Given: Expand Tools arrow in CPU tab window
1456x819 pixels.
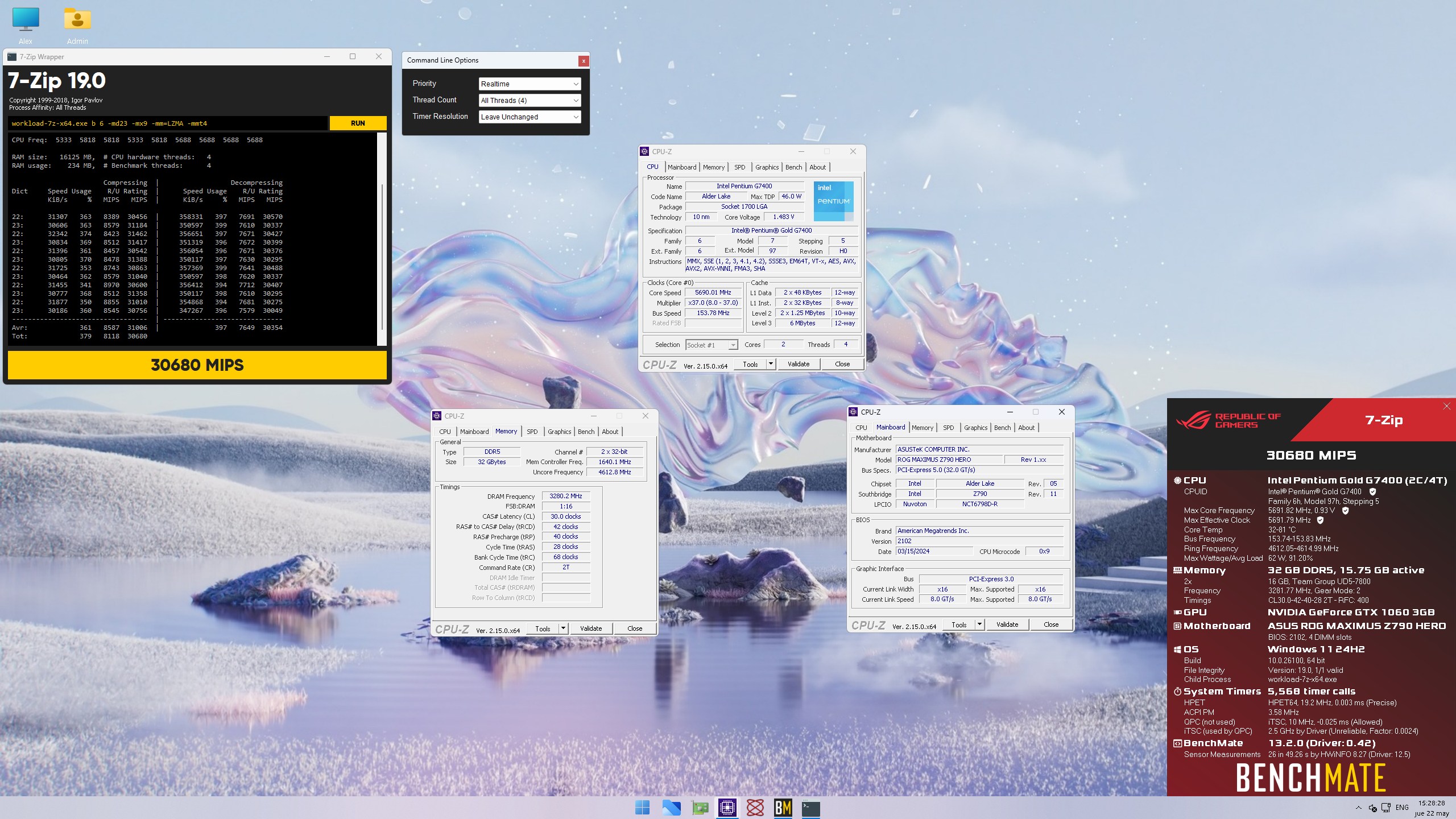Looking at the screenshot, I should point(771,364).
